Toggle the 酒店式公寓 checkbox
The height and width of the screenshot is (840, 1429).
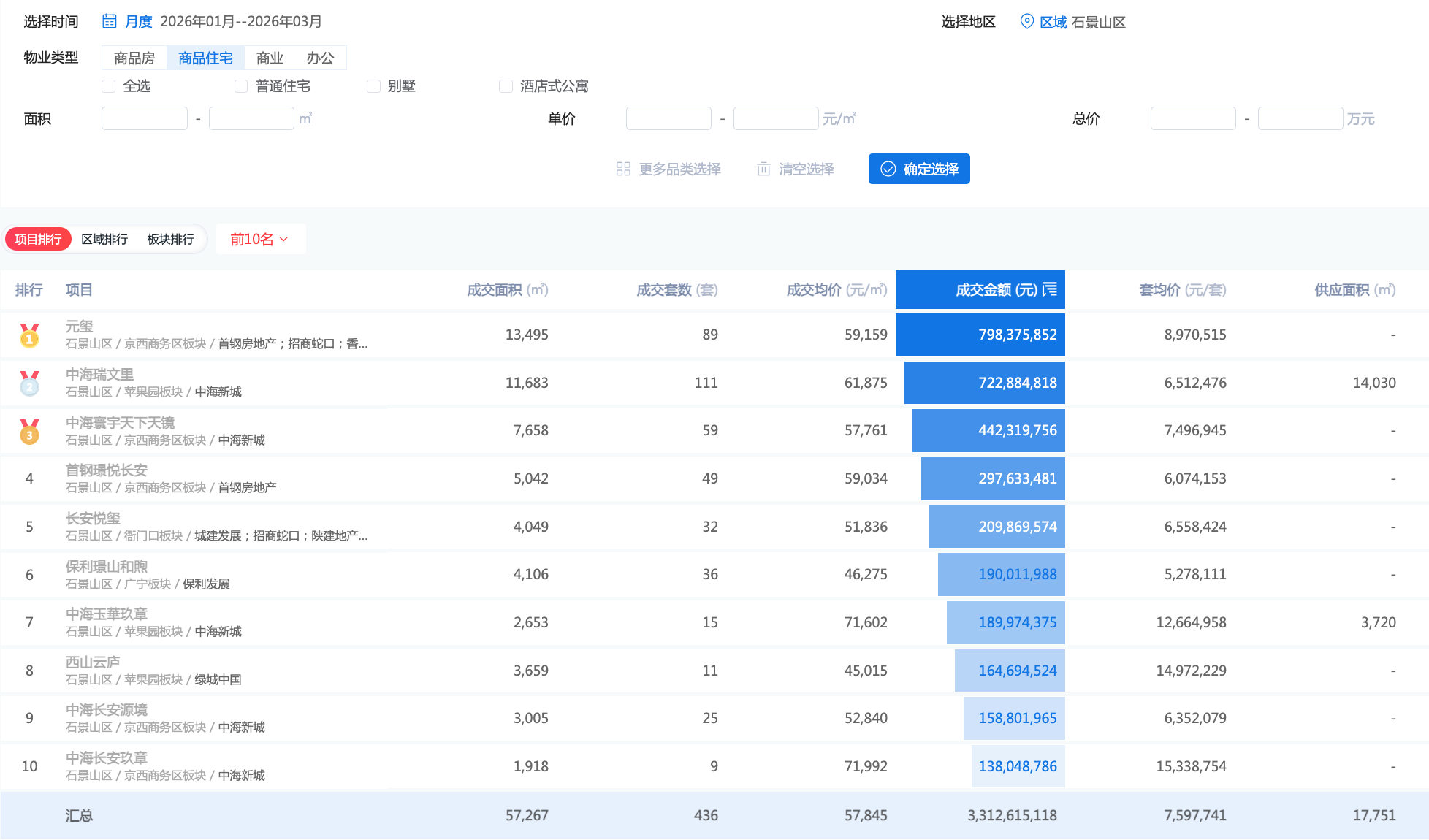pyautogui.click(x=506, y=86)
